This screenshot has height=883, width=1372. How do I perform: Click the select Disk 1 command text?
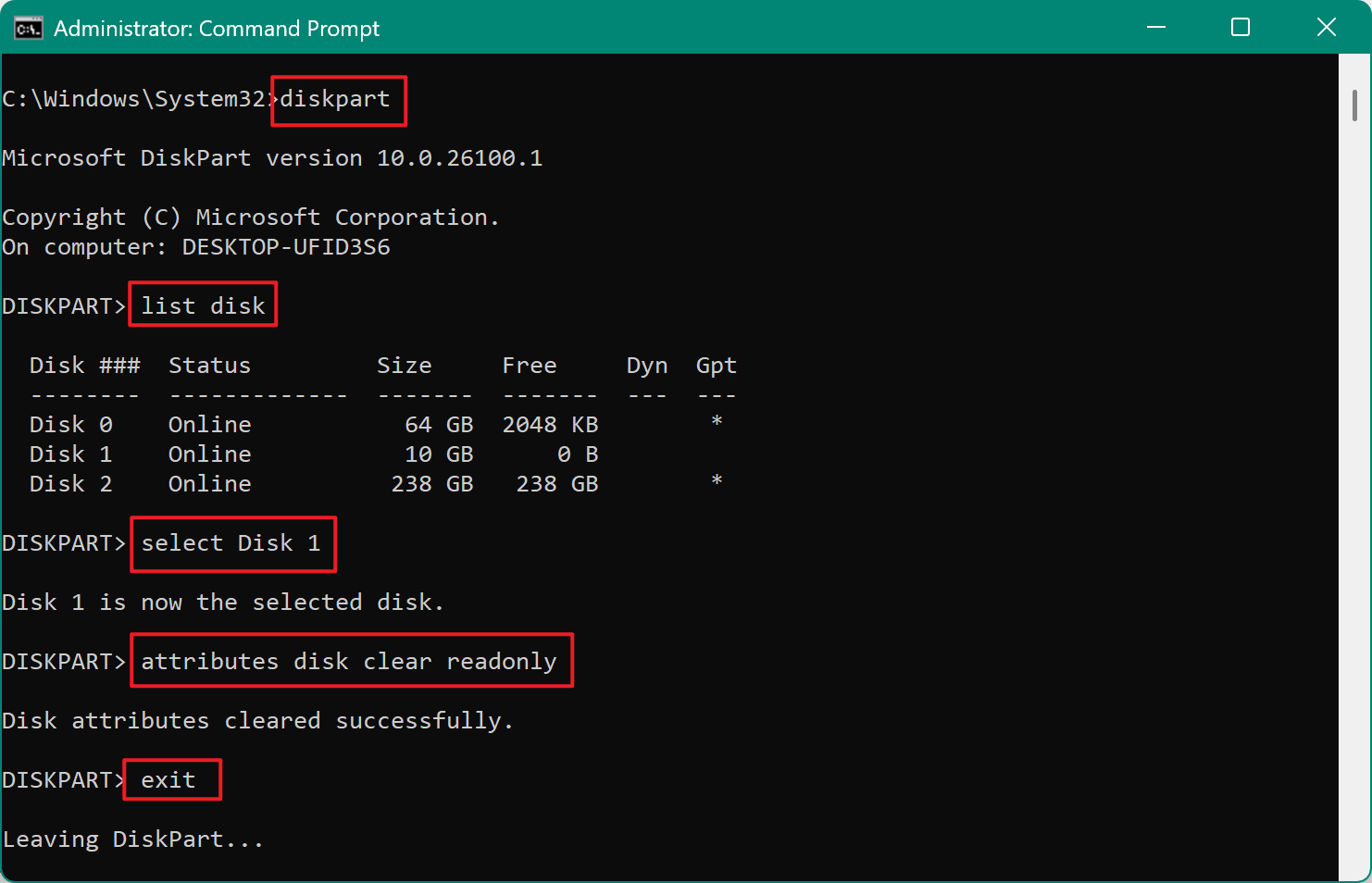tap(232, 543)
